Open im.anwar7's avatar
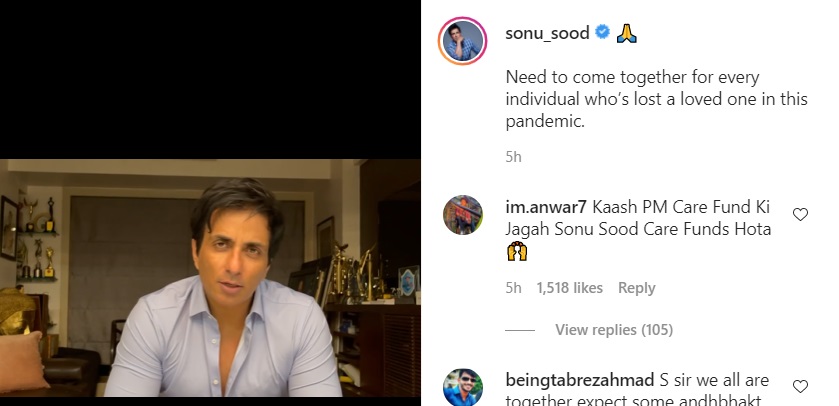 click(463, 215)
